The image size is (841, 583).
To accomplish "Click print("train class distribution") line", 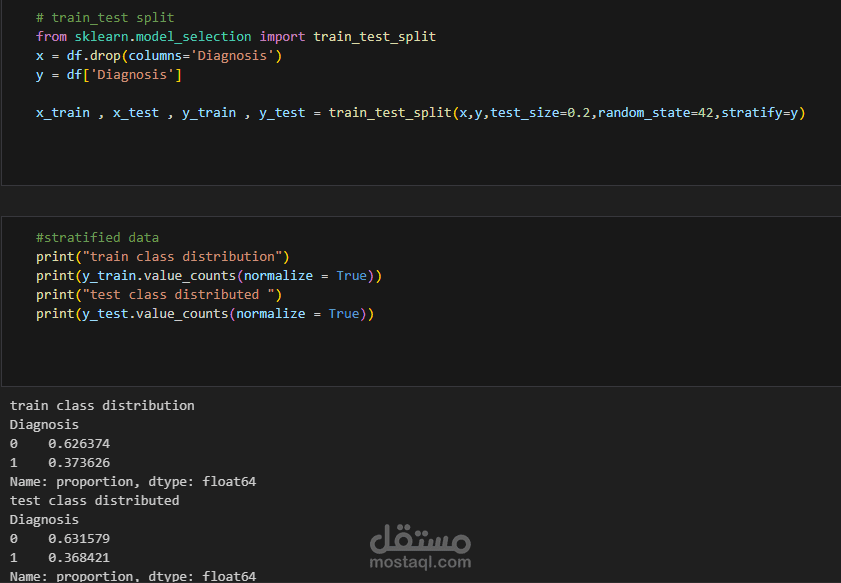I will (x=163, y=256).
